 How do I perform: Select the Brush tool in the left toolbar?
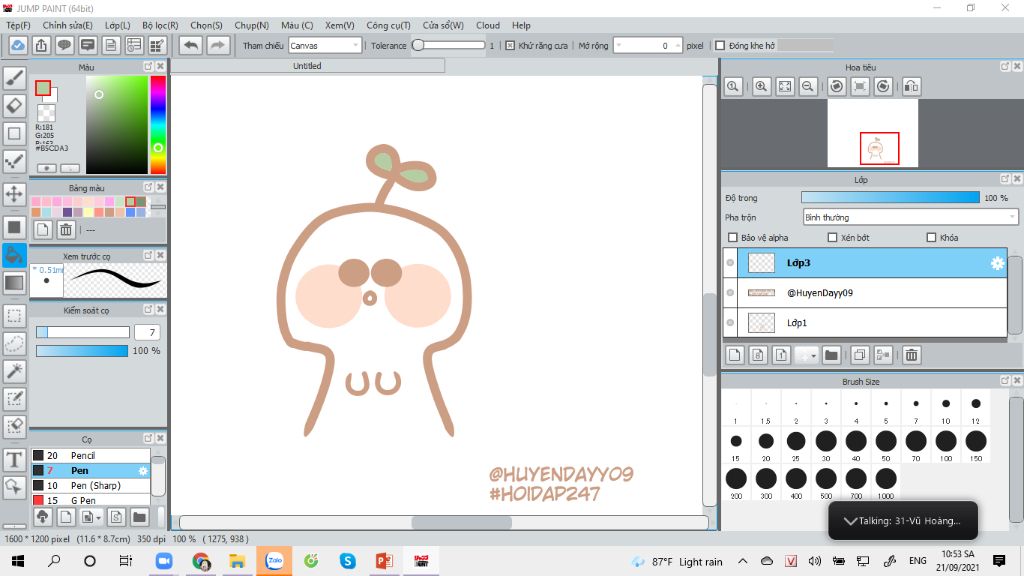click(x=14, y=78)
